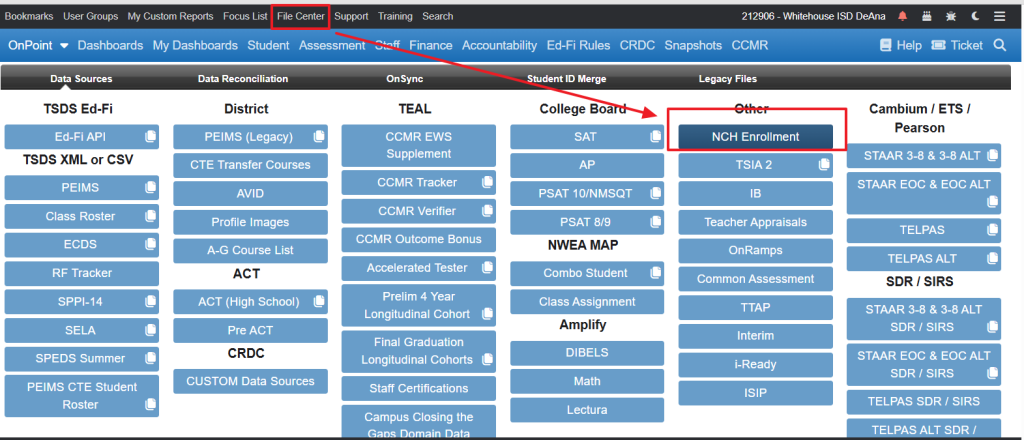Select the CUSTOM Data Sources button
Image resolution: width=1024 pixels, height=440 pixels.
point(250,381)
